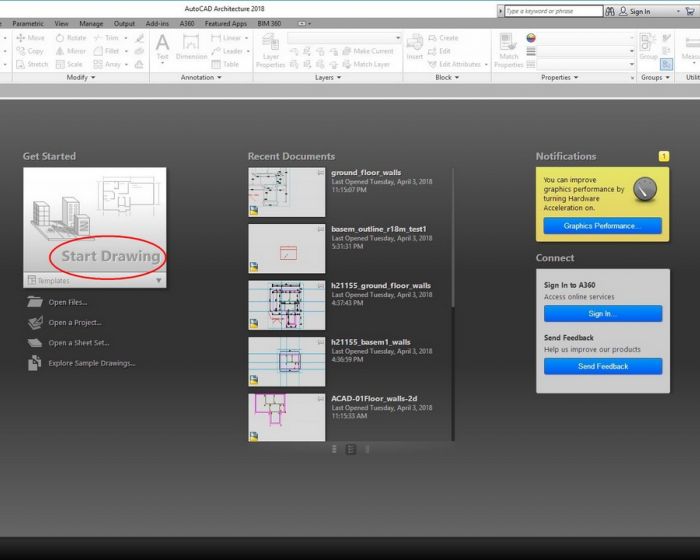
Task: Switch recent documents to thumbnail-and-text view
Action: [x=351, y=449]
